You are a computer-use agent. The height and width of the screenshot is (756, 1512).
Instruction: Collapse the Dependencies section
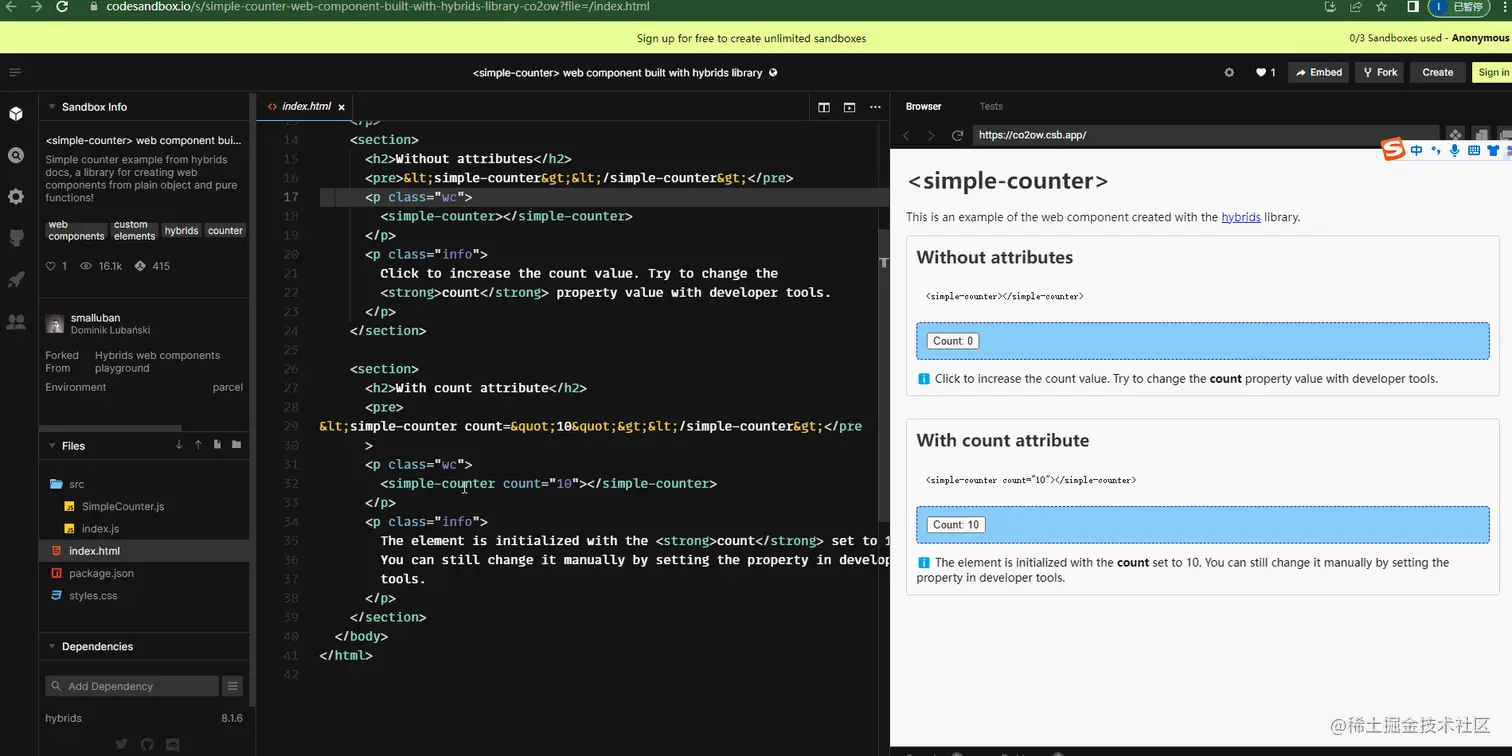click(51, 646)
